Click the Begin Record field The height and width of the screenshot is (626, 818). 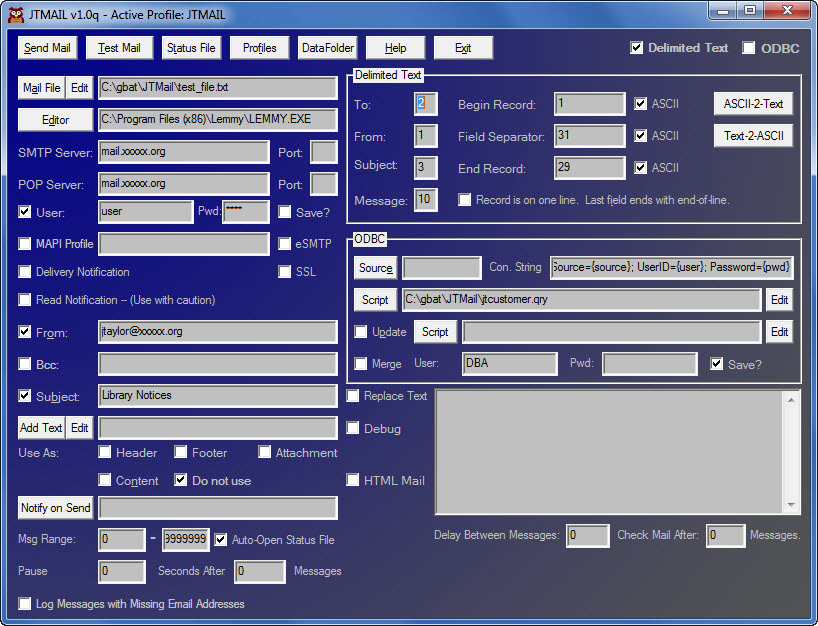tap(590, 104)
